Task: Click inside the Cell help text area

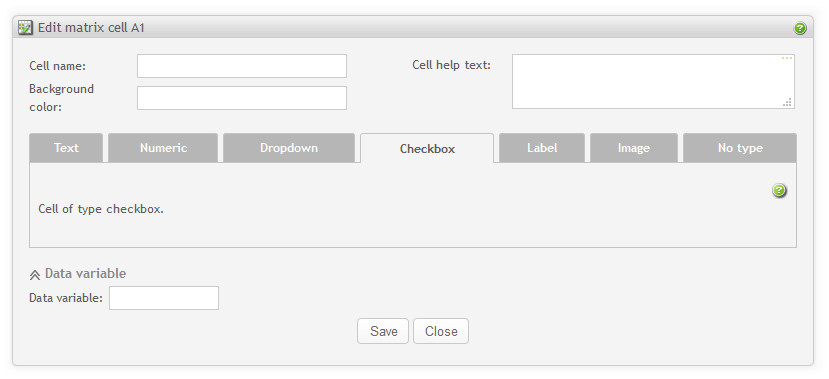Action: pos(653,81)
